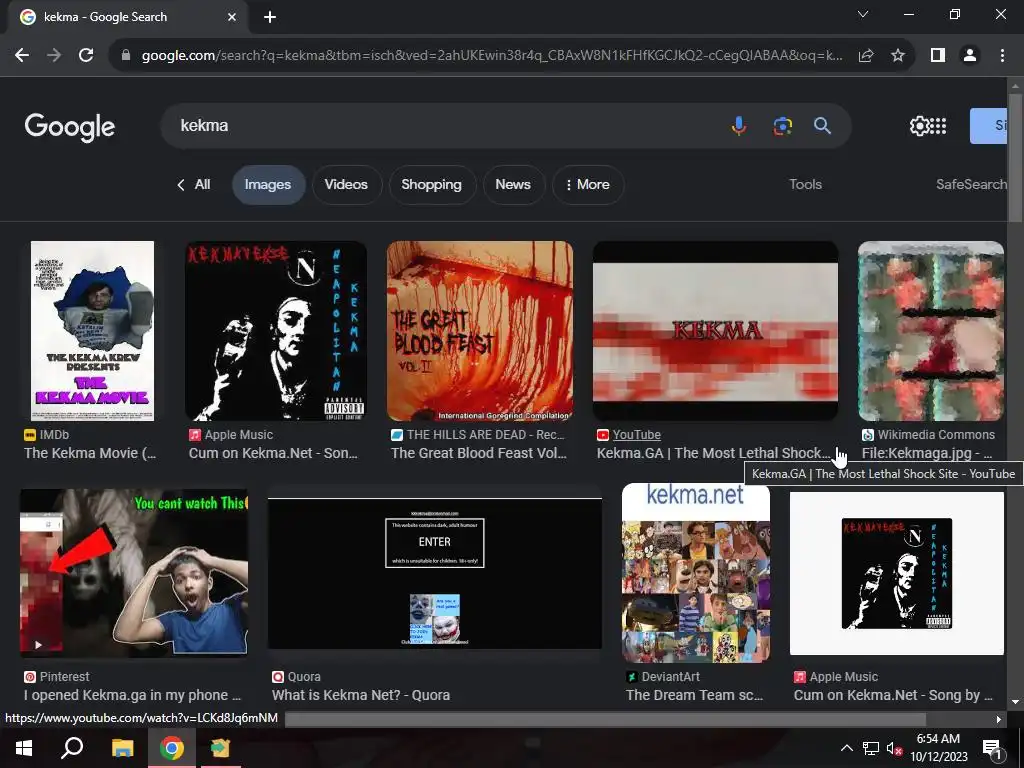Open the first 'Cum on Kekma.Net - Son...' link

[273, 453]
